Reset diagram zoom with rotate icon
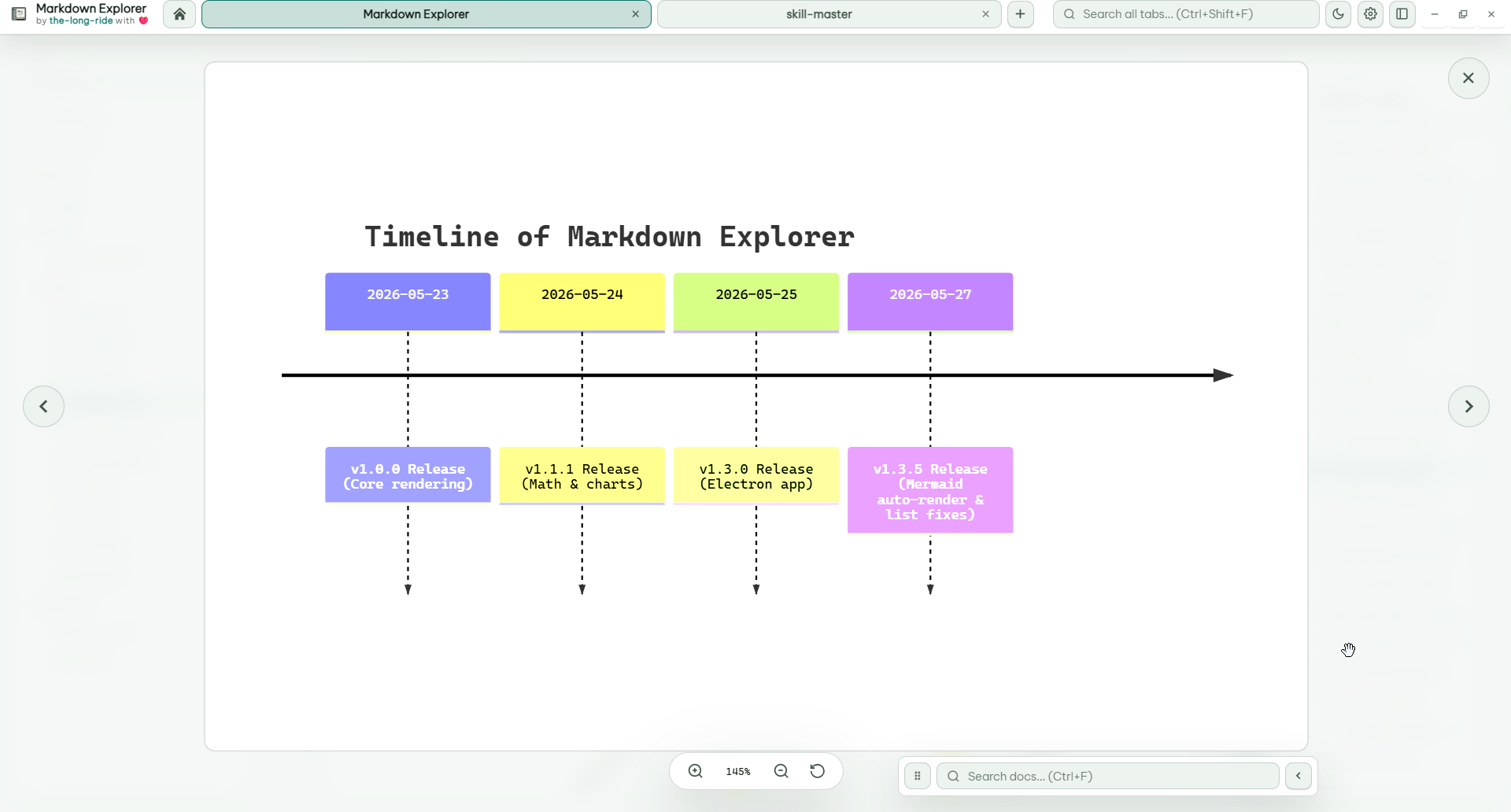Image resolution: width=1511 pixels, height=812 pixels. 818,771
